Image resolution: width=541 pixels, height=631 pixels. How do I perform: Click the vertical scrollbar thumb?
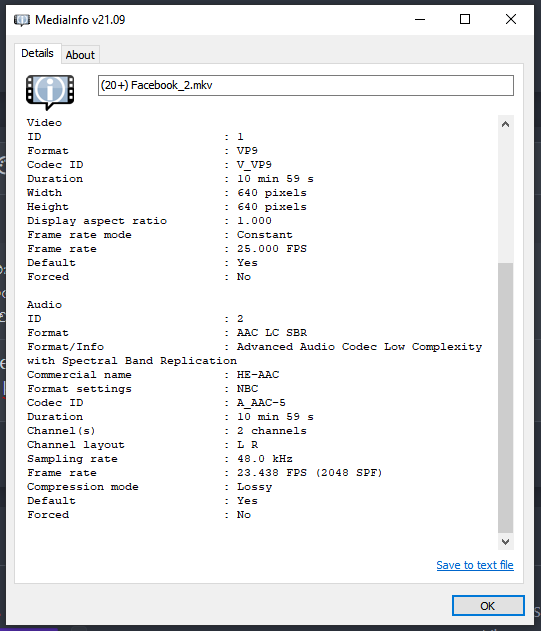click(x=506, y=398)
